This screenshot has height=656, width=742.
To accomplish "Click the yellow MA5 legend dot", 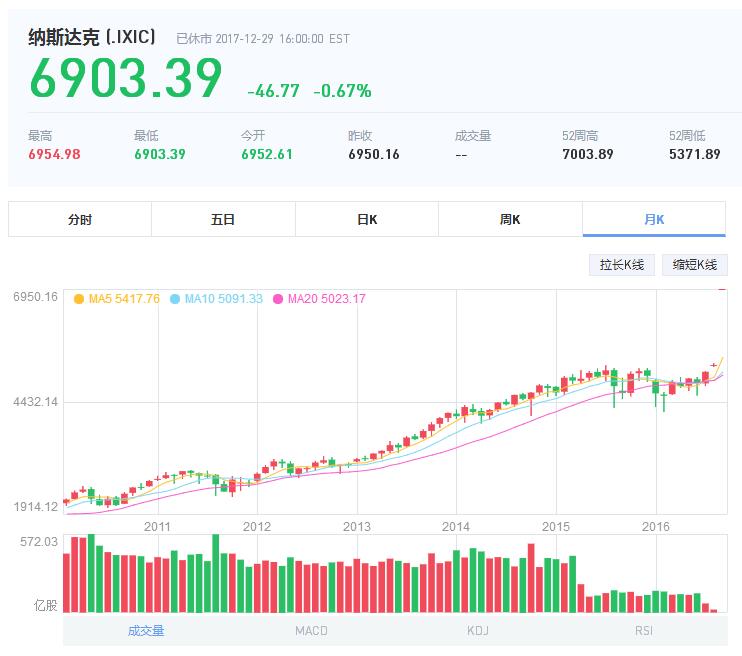I will 79,299.
